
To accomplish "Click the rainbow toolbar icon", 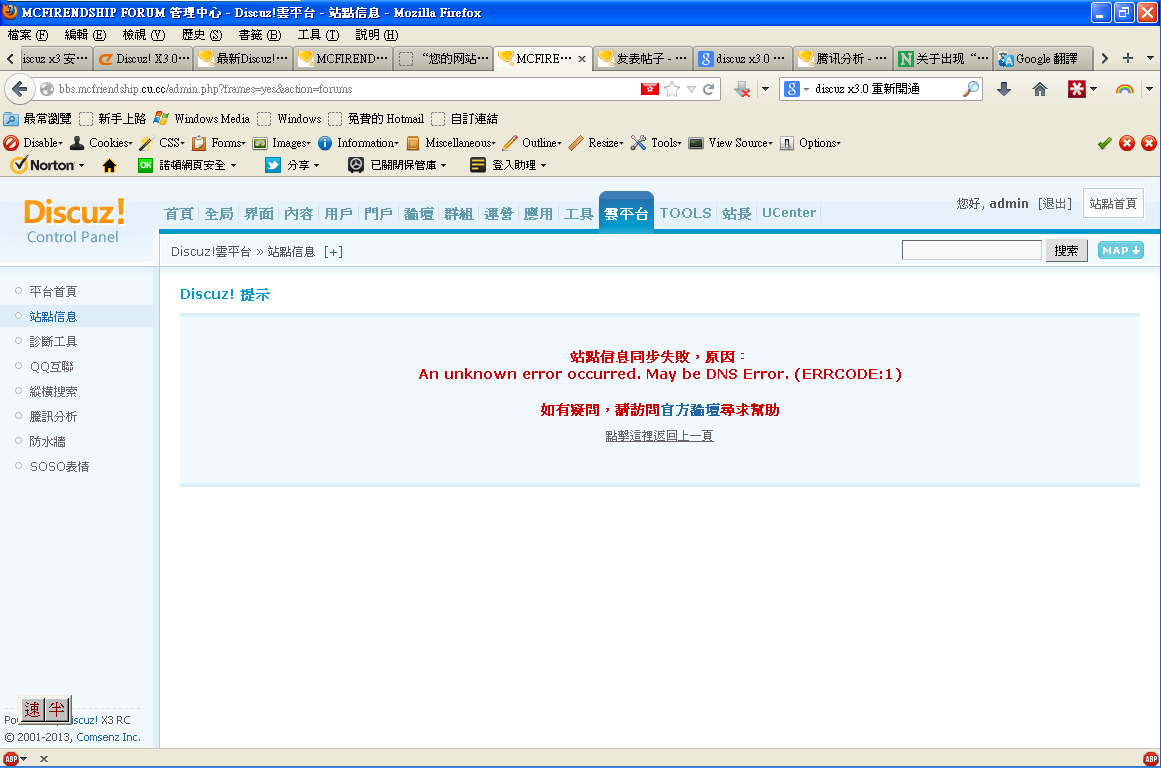I will pyautogui.click(x=1125, y=89).
